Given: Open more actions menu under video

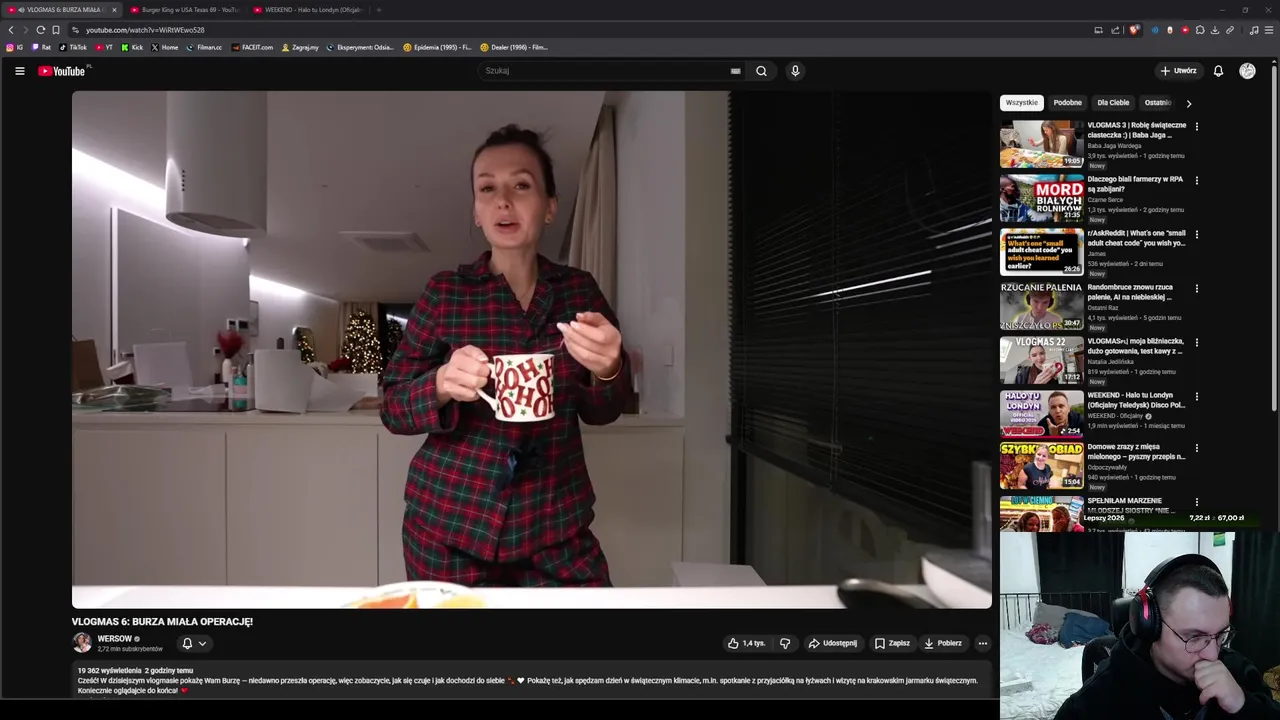Looking at the screenshot, I should tap(983, 643).
